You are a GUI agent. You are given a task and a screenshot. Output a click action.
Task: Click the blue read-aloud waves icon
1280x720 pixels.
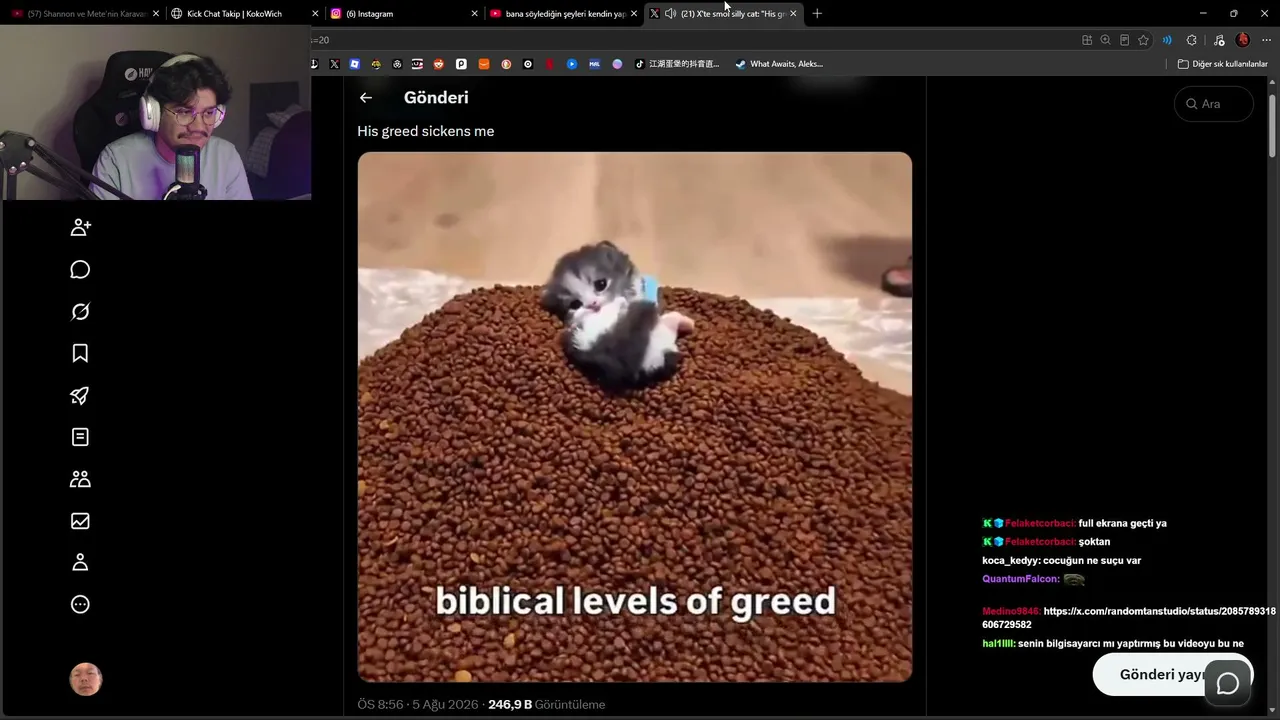(x=1167, y=40)
